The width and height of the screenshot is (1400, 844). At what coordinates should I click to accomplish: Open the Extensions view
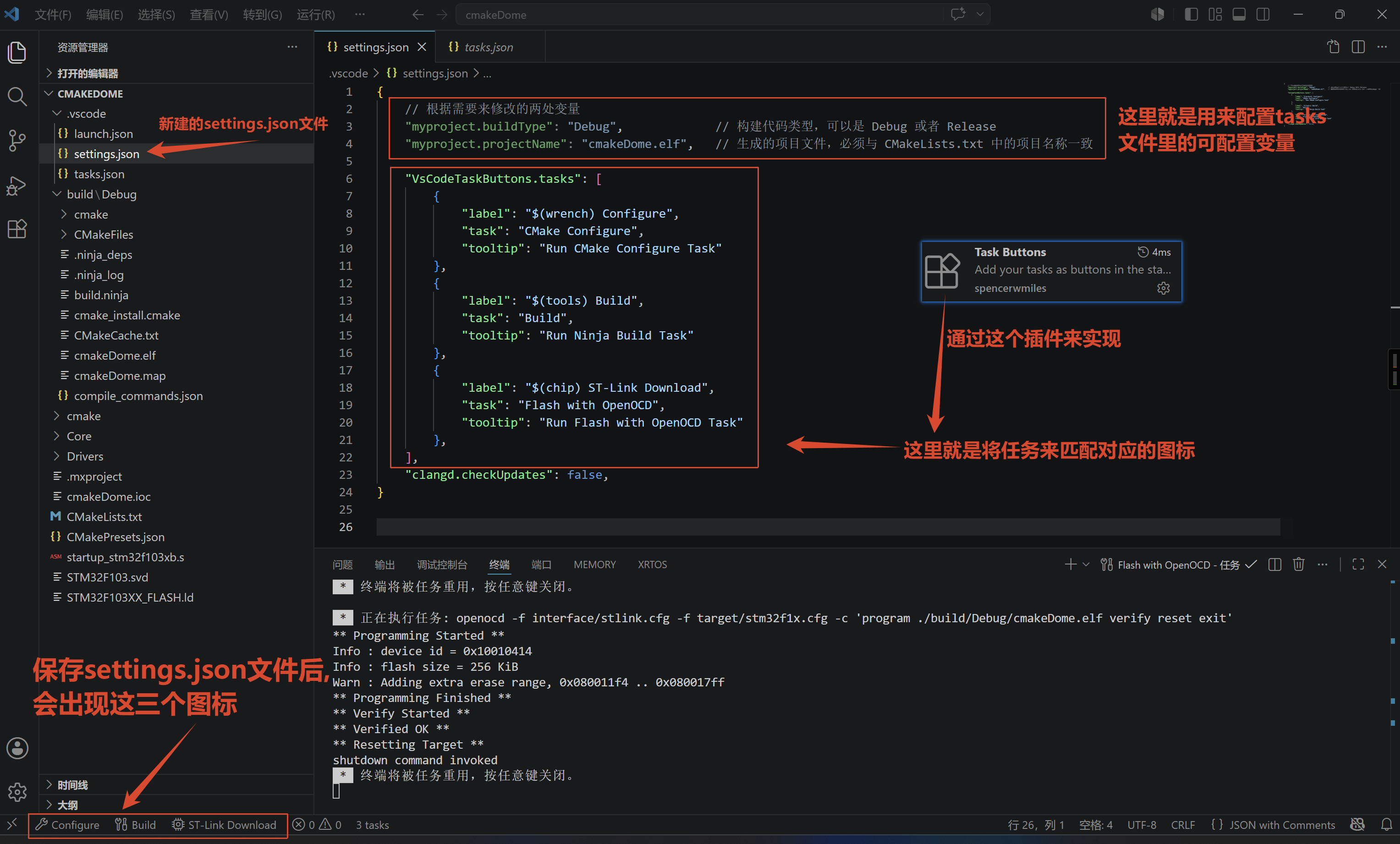click(x=17, y=229)
